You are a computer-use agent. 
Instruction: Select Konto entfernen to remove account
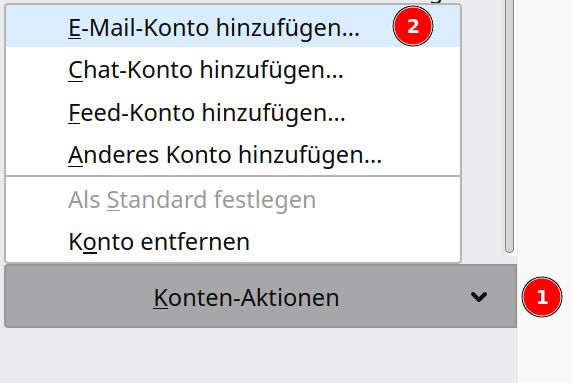(233, 241)
